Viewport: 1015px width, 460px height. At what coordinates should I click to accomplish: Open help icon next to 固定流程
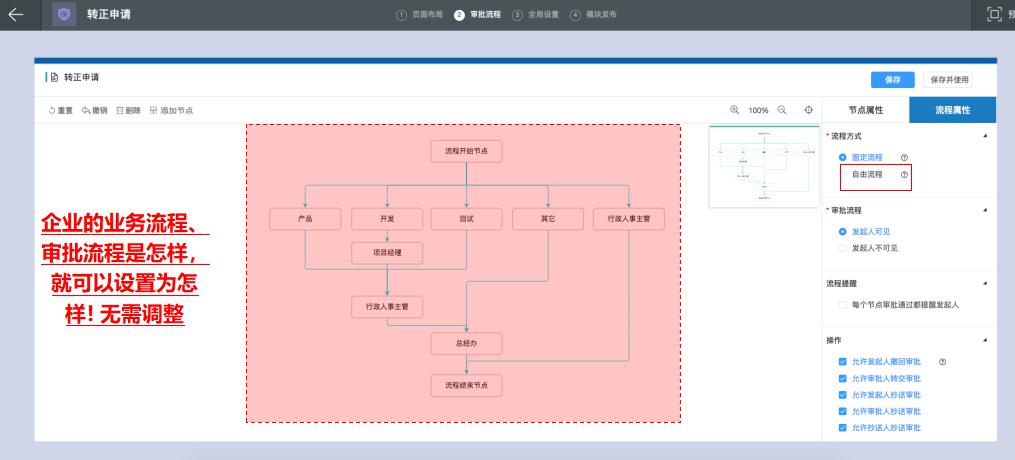[904, 158]
